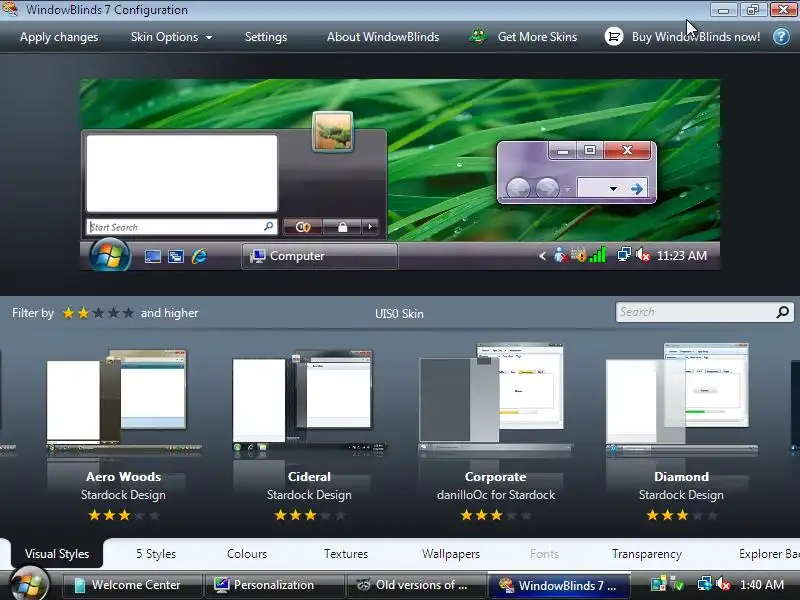The image size is (800, 600).
Task: Click the preview tray expand chevron
Action: [542, 256]
